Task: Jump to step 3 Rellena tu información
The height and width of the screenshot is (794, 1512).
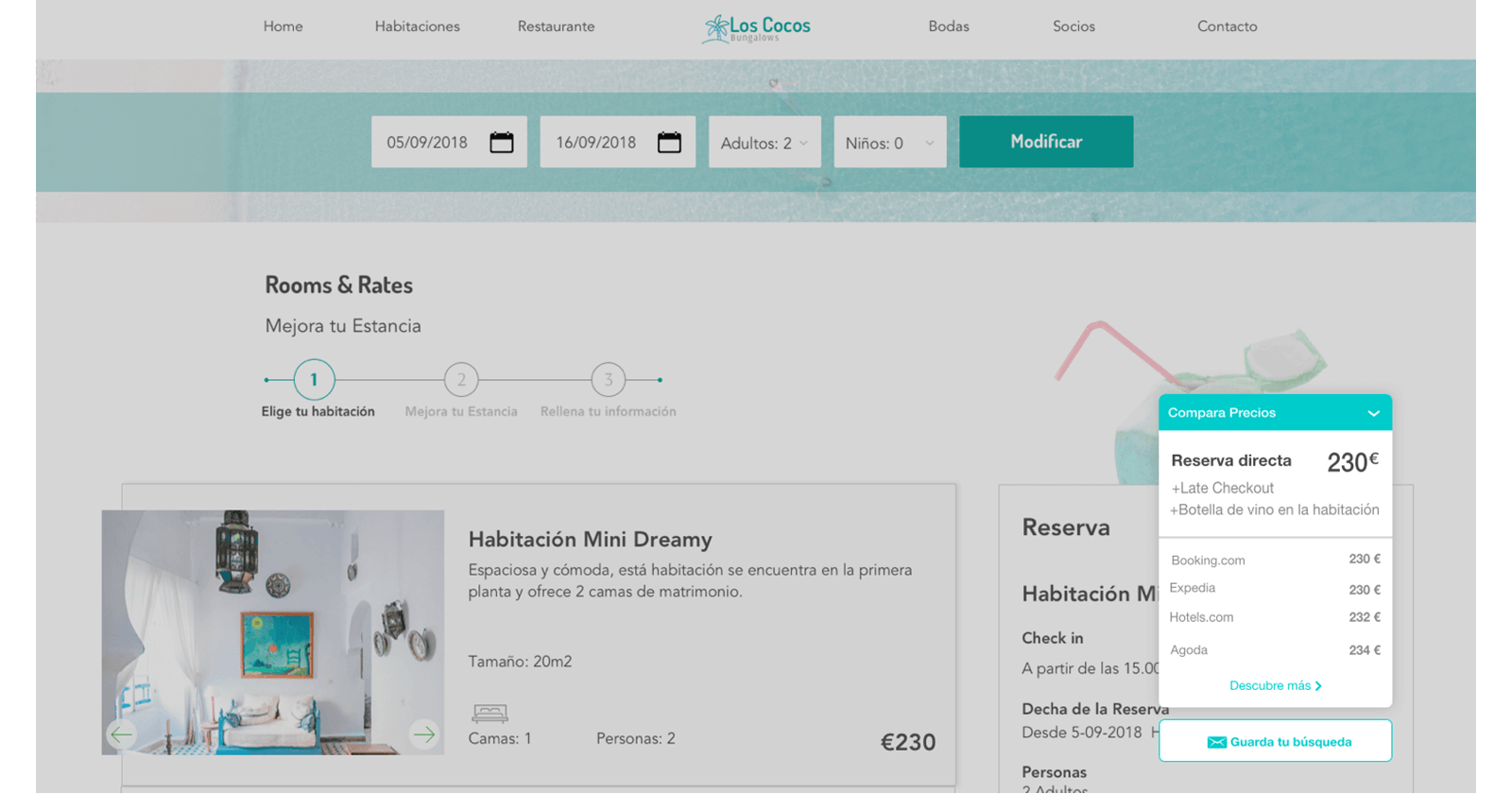Action: [609, 380]
